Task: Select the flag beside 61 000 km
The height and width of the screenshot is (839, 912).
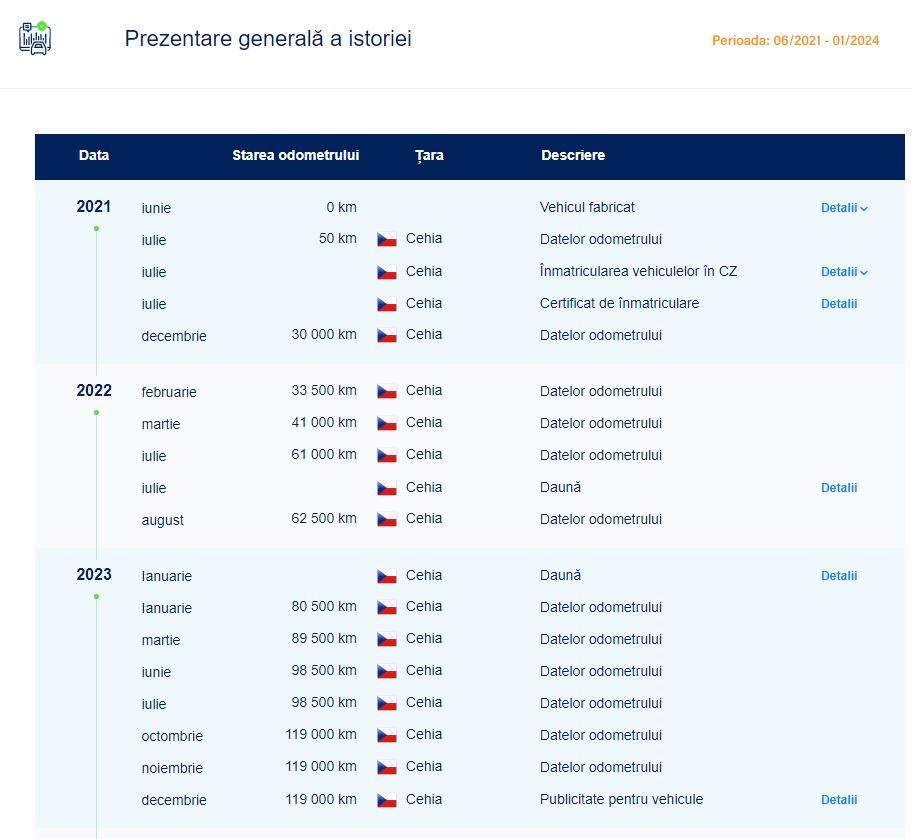Action: point(387,455)
